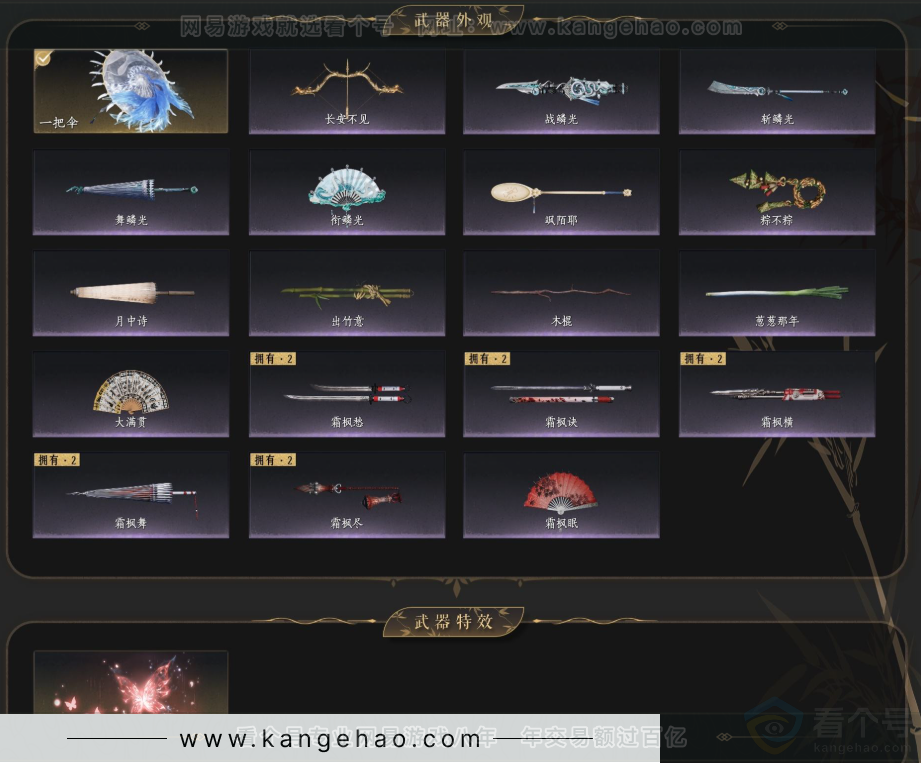
Task: Pick the 衔鳞光 fan skin
Action: click(x=346, y=192)
